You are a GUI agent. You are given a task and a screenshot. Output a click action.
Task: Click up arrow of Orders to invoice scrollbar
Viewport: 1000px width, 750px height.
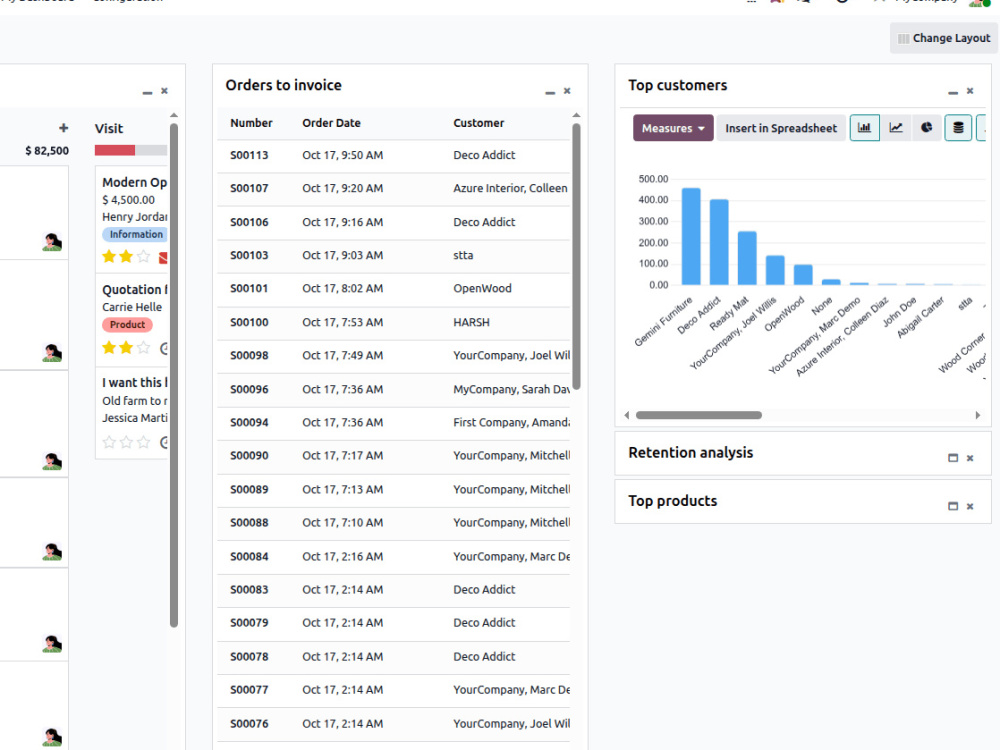(x=577, y=115)
